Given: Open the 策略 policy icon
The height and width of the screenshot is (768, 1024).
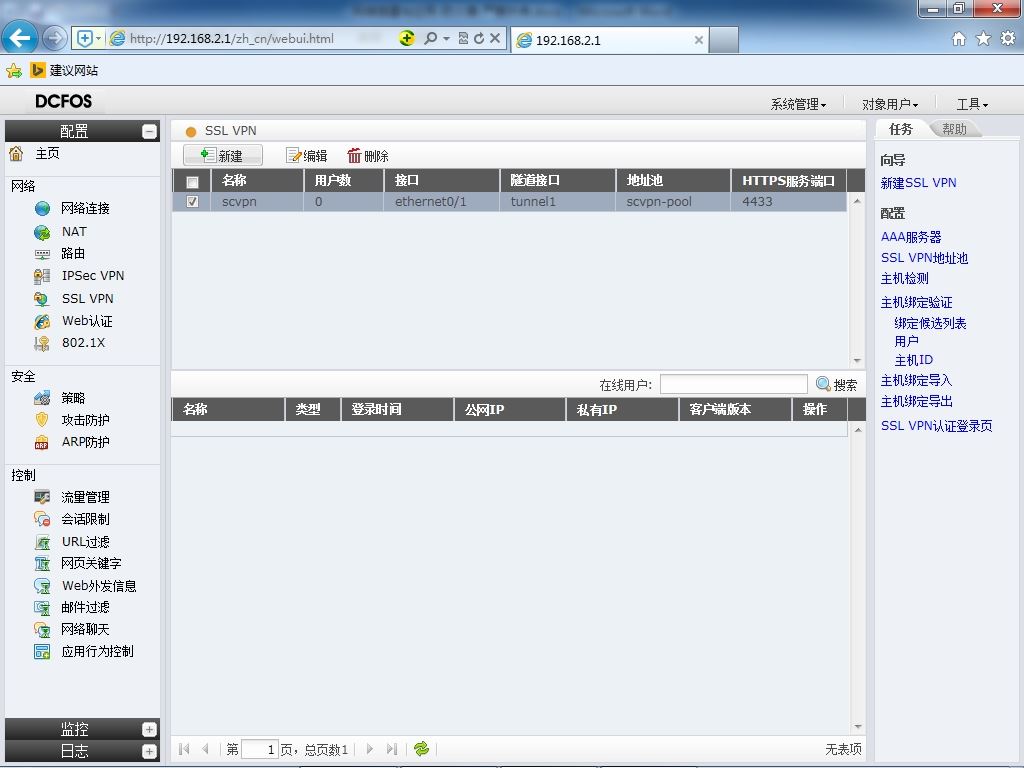Looking at the screenshot, I should (42, 398).
